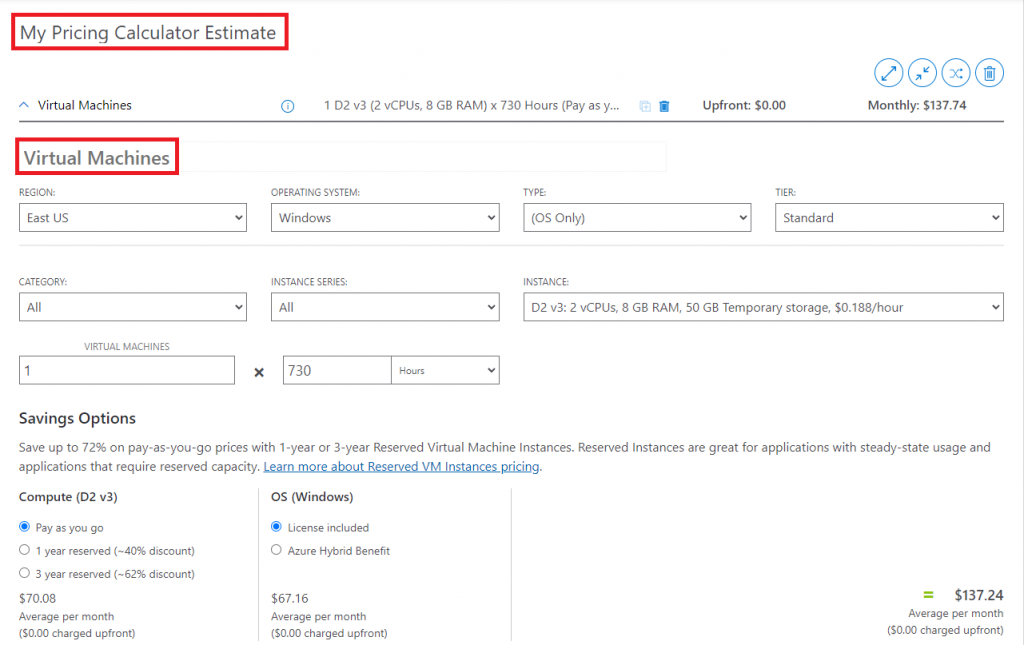This screenshot has height=645, width=1024.
Task: Click the Upfront: $0.00 text
Action: pyautogui.click(x=744, y=105)
